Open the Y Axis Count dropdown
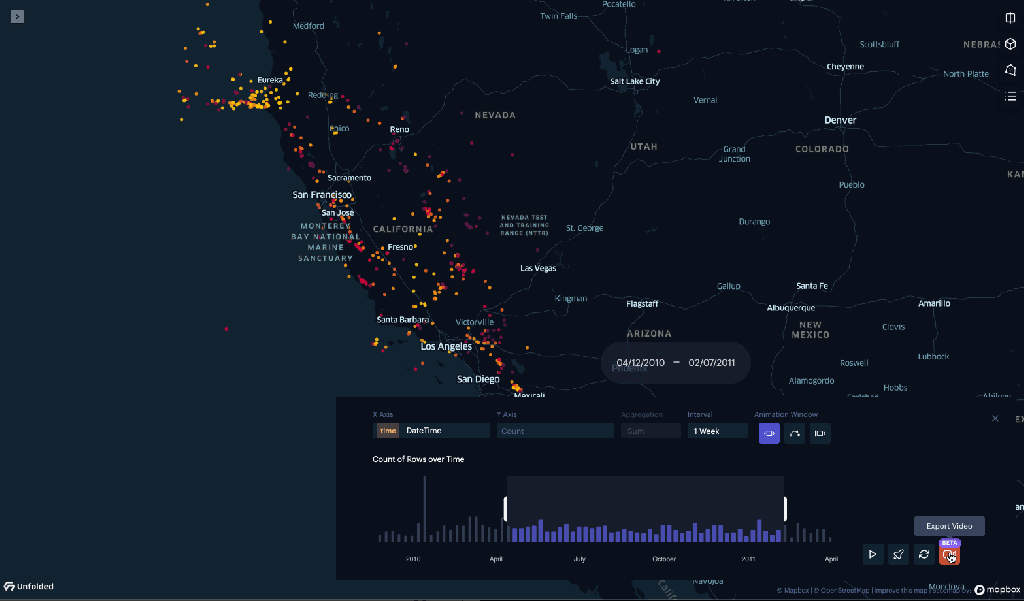The height and width of the screenshot is (601, 1024). click(x=555, y=430)
